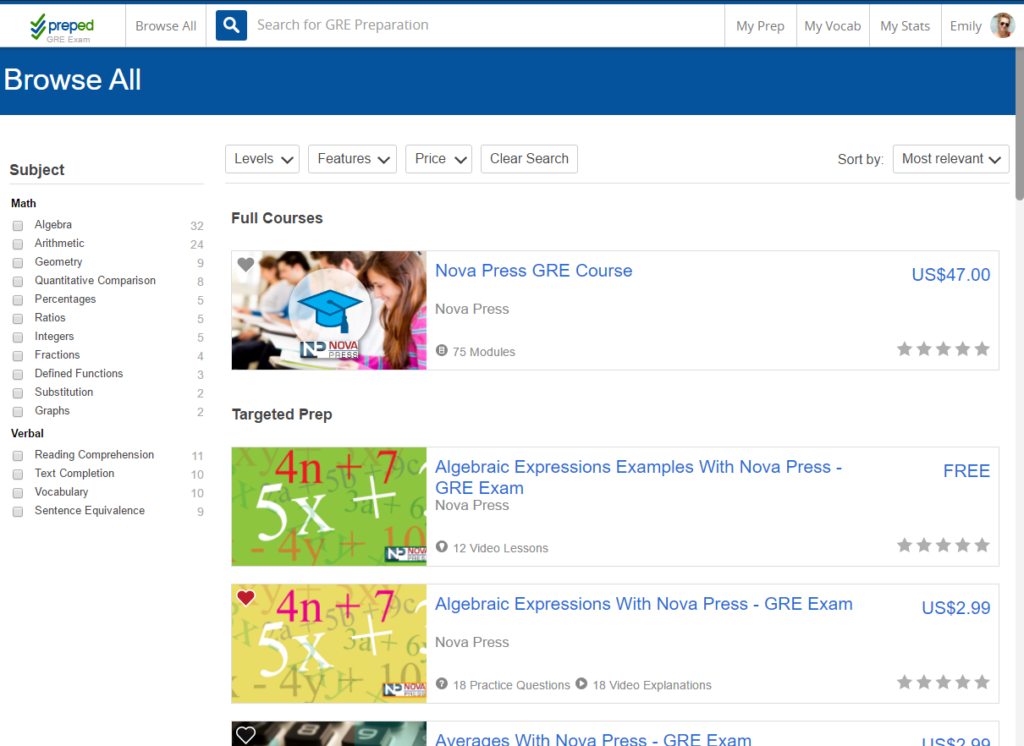Viewport: 1024px width, 746px height.
Task: Open the Nova Press GRE Course thumbnail
Action: [329, 310]
